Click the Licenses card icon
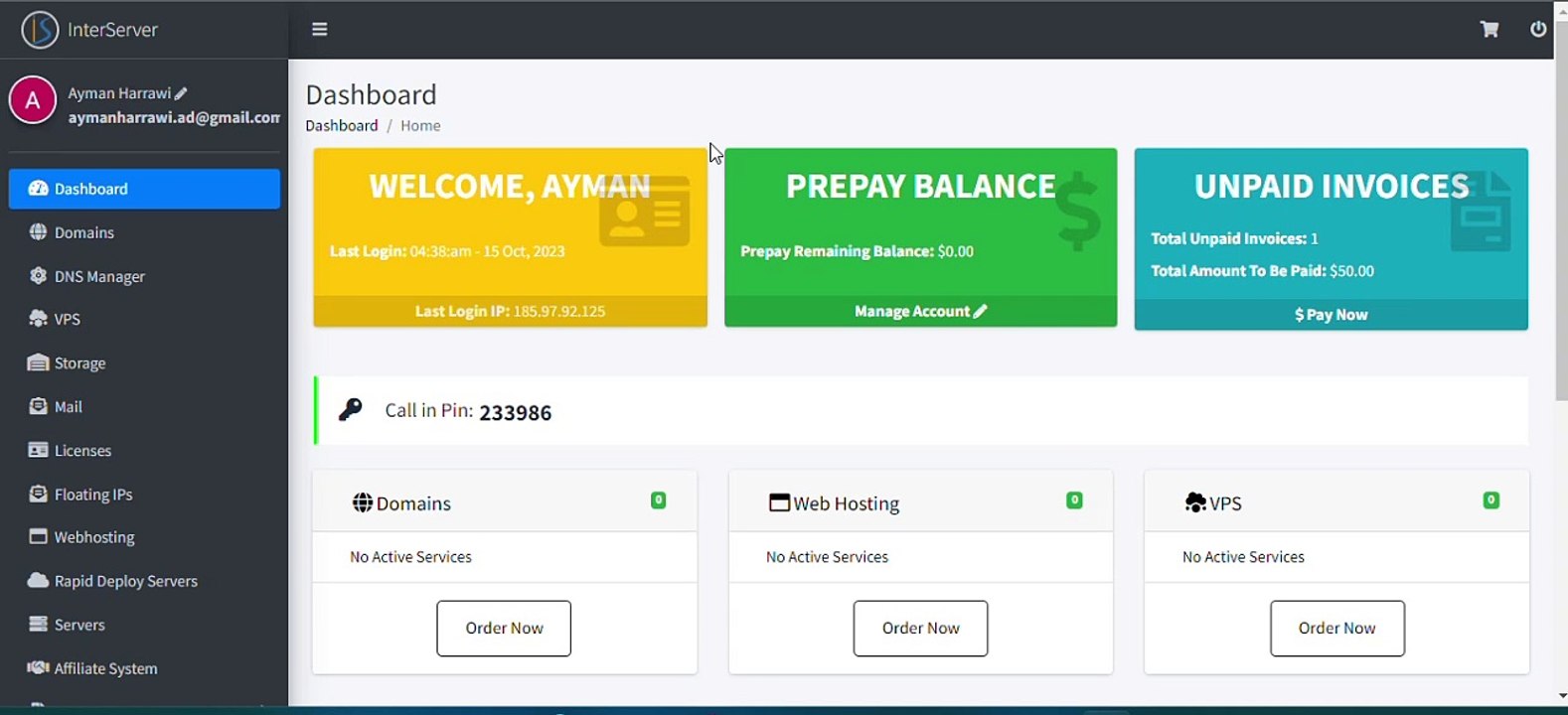 39,450
